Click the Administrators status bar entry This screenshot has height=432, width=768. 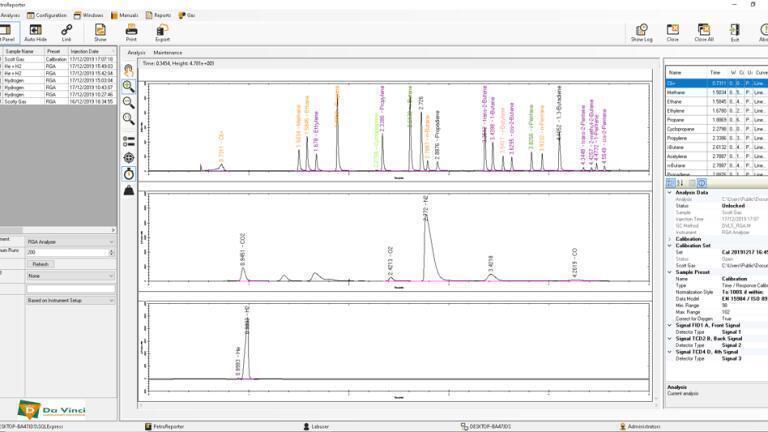tap(639, 427)
